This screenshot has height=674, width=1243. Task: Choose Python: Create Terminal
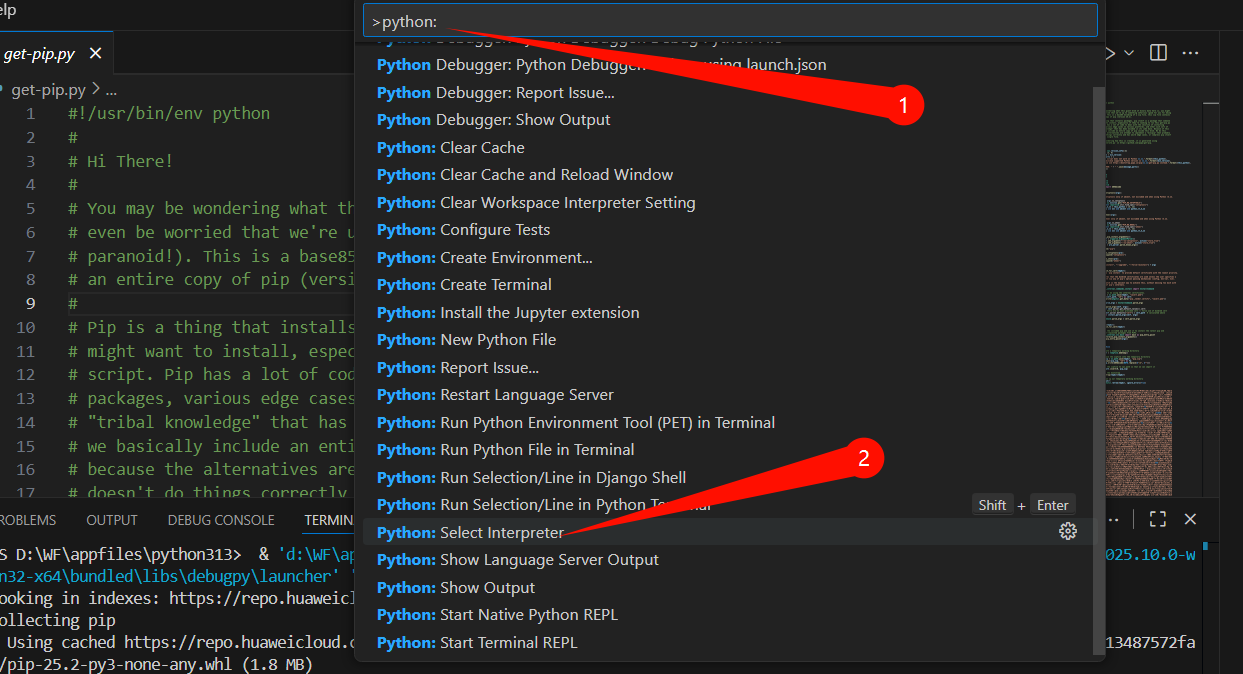click(x=730, y=284)
